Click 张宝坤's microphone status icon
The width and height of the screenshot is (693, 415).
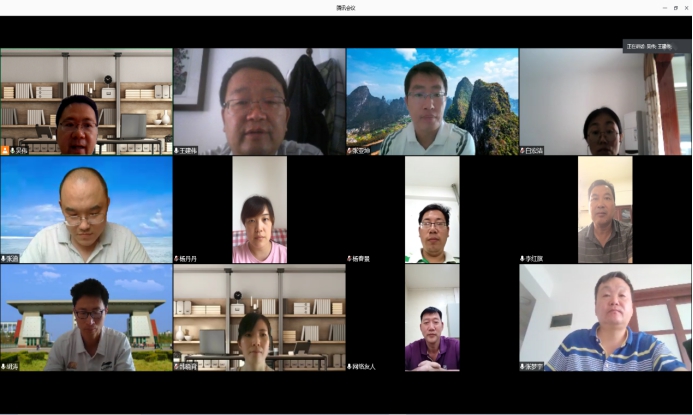point(350,150)
